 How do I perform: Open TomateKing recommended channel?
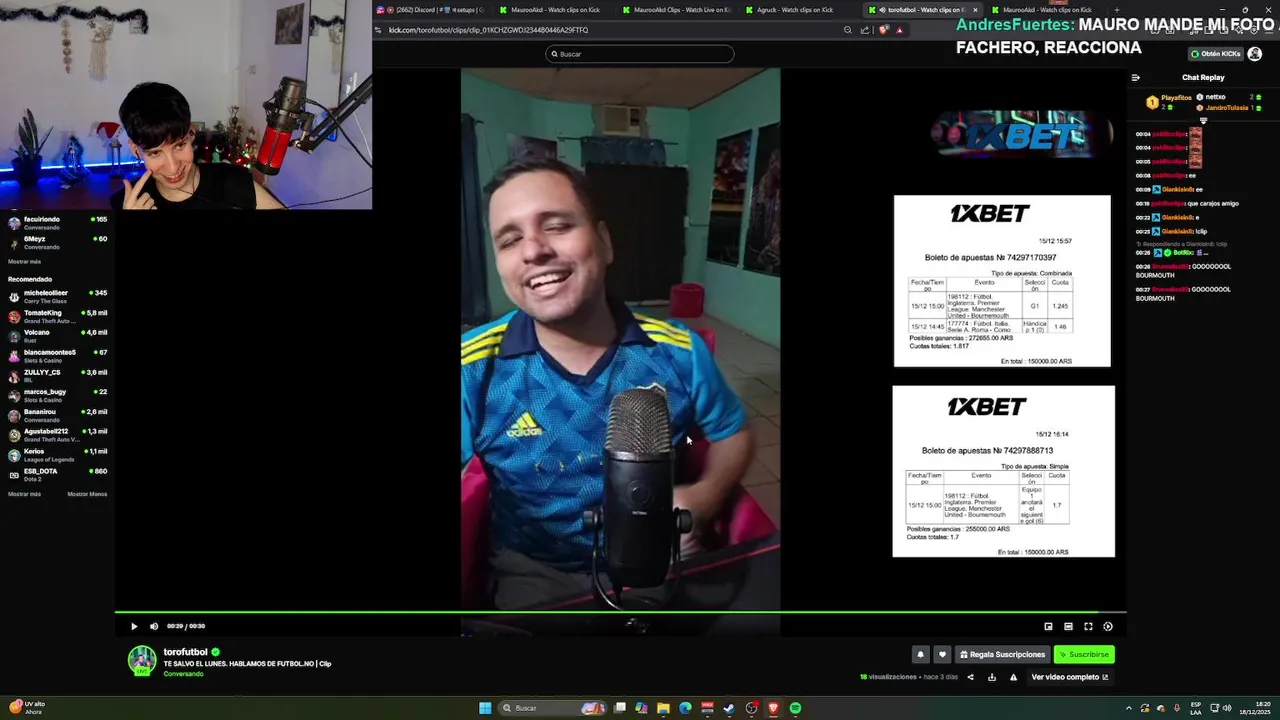(58, 317)
